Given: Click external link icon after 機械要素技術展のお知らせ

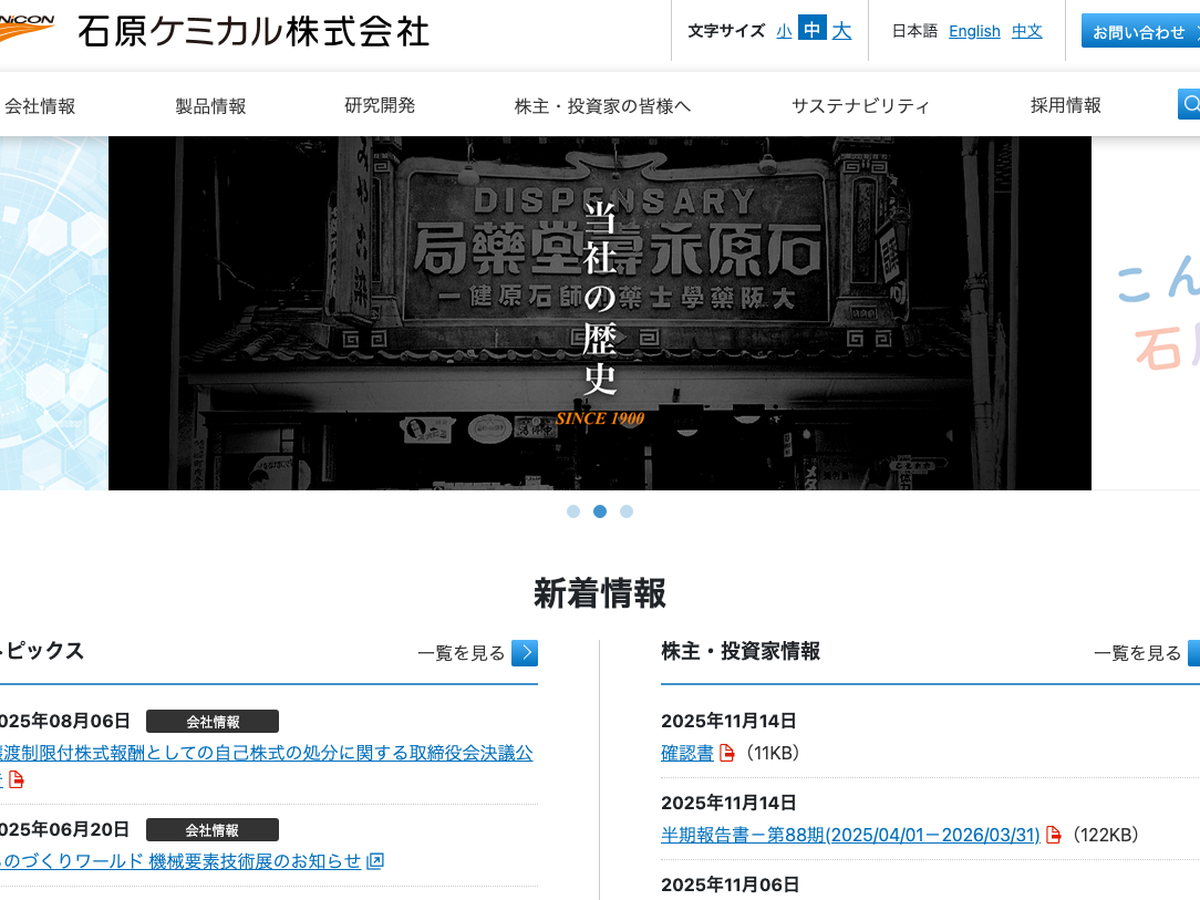Looking at the screenshot, I should click(375, 861).
